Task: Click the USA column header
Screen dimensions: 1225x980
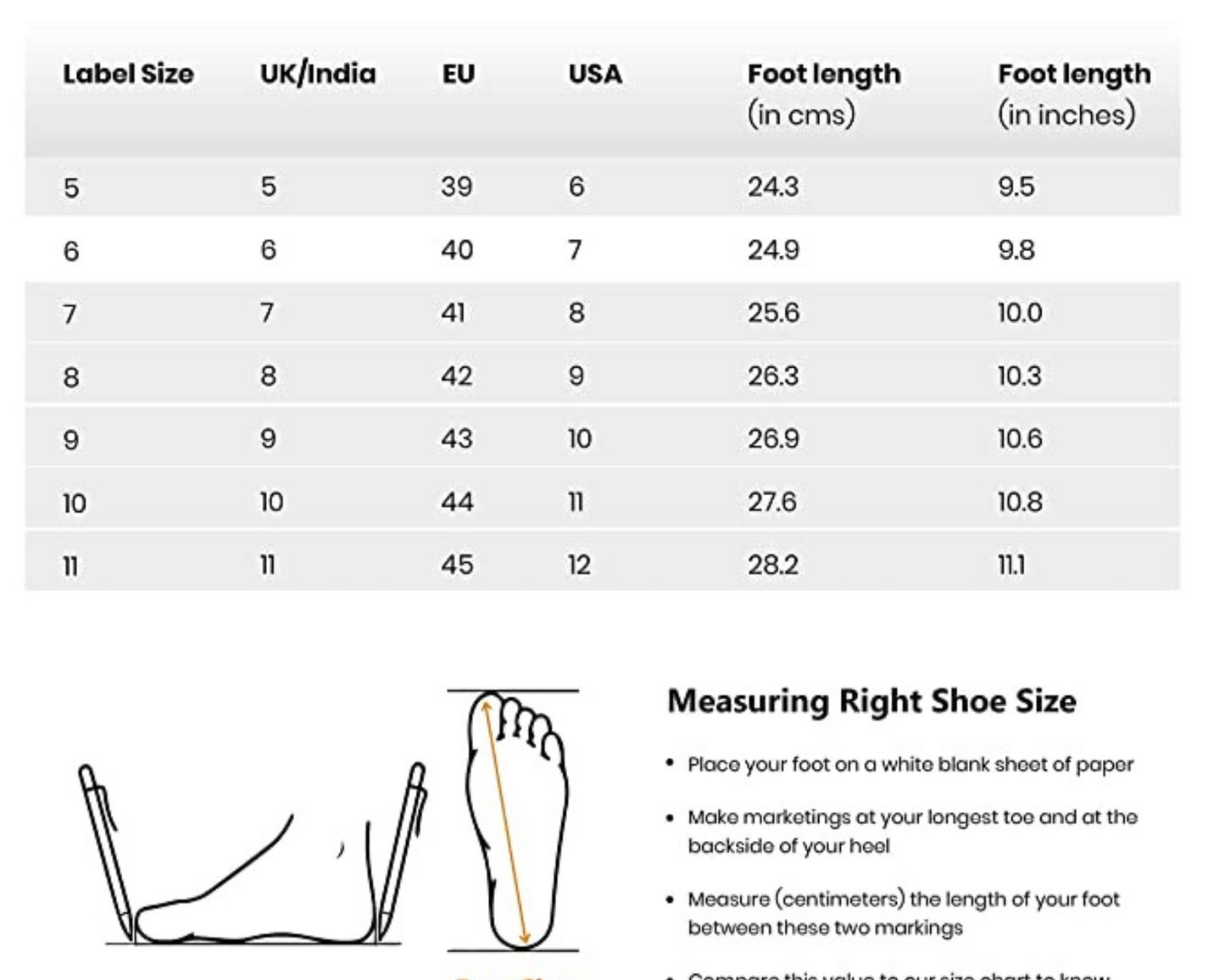Action: tap(595, 74)
